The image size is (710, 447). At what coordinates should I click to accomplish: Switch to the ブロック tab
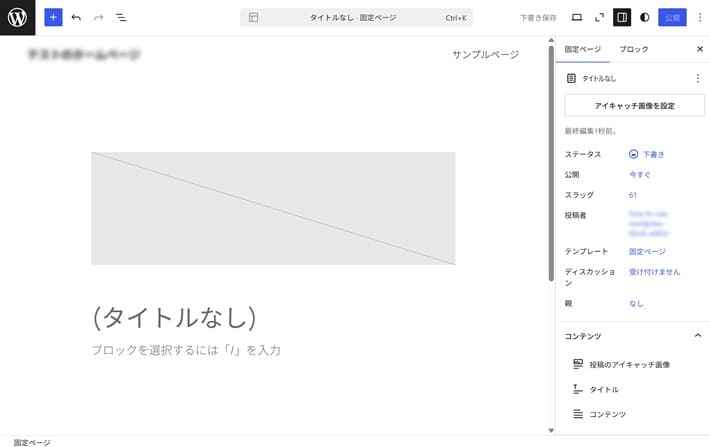click(x=633, y=49)
